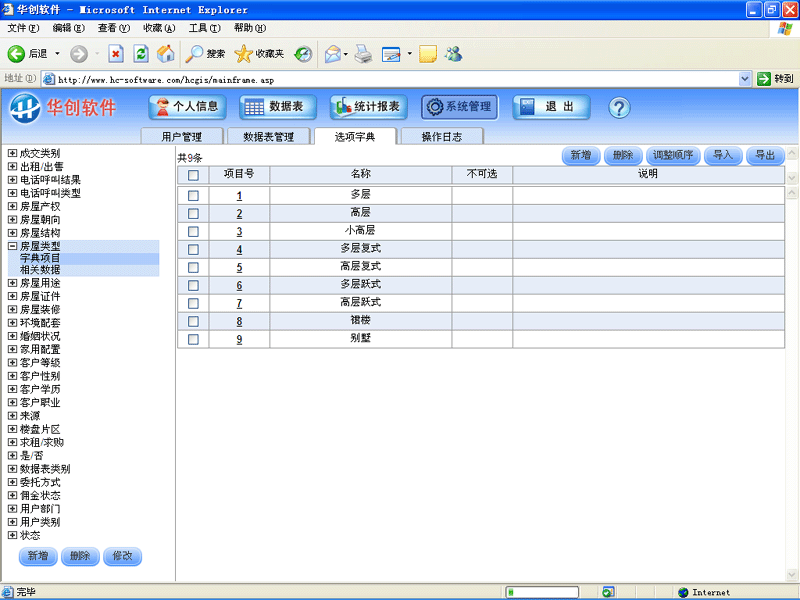Viewport: 800px width, 600px height.
Task: Click the Mail envelope toolbar icon
Action: tap(333, 54)
